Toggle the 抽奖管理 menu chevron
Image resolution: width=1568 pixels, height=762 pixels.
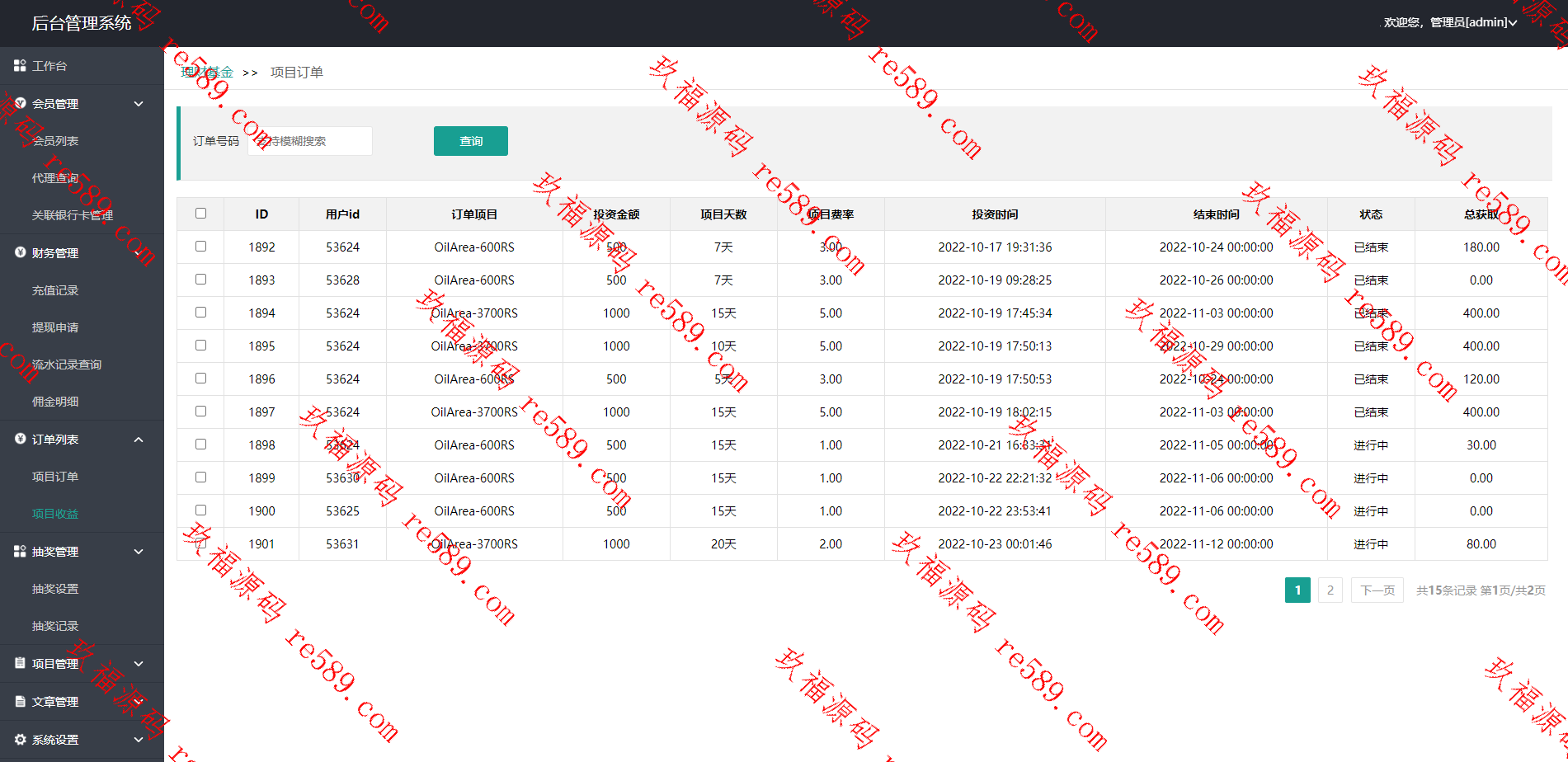(x=139, y=552)
